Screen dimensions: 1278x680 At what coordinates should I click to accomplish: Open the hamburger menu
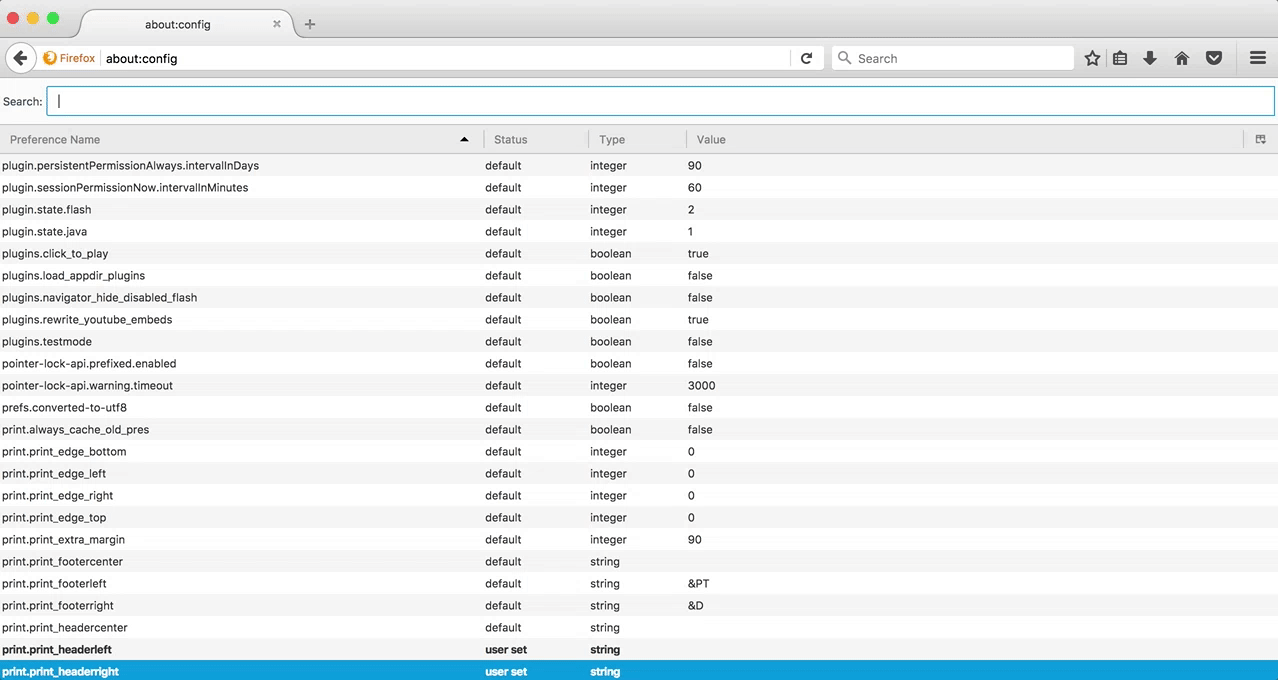point(1258,59)
